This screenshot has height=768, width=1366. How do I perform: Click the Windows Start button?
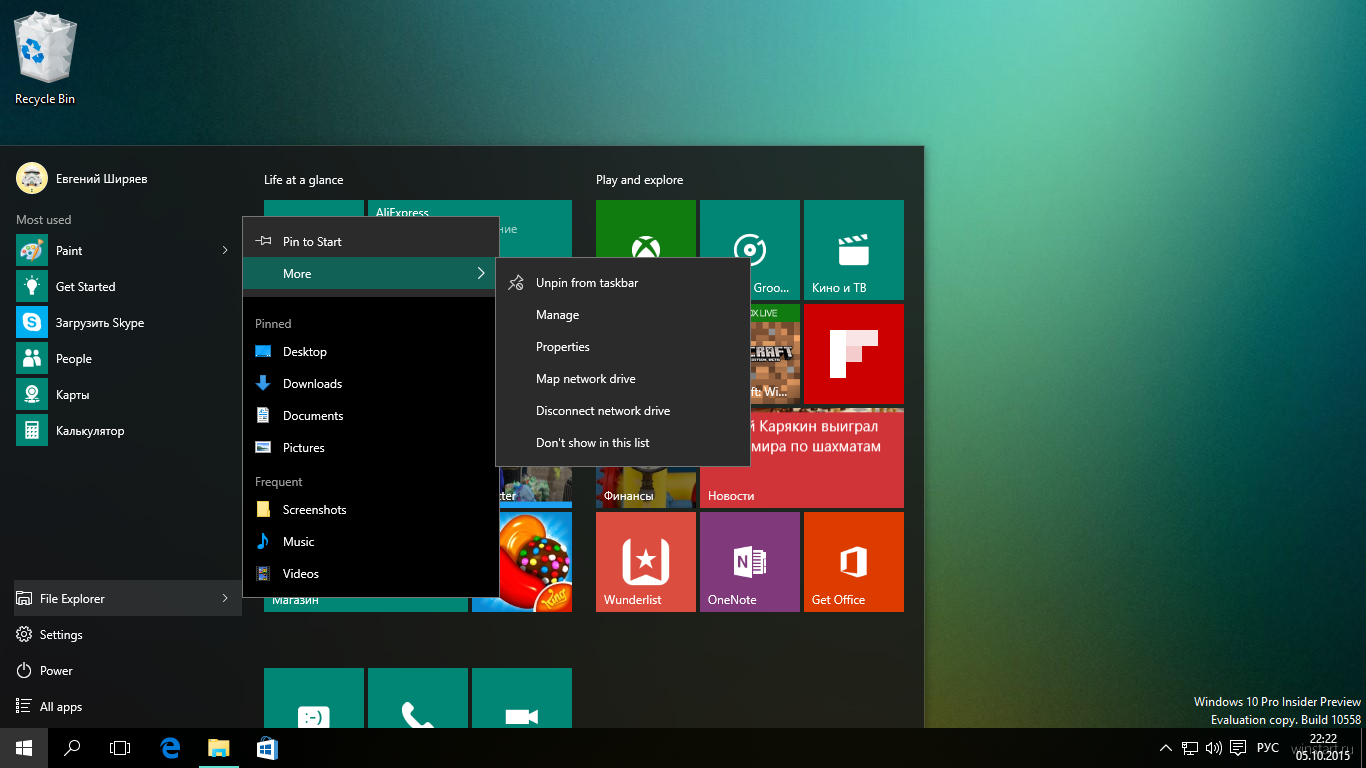coord(24,748)
